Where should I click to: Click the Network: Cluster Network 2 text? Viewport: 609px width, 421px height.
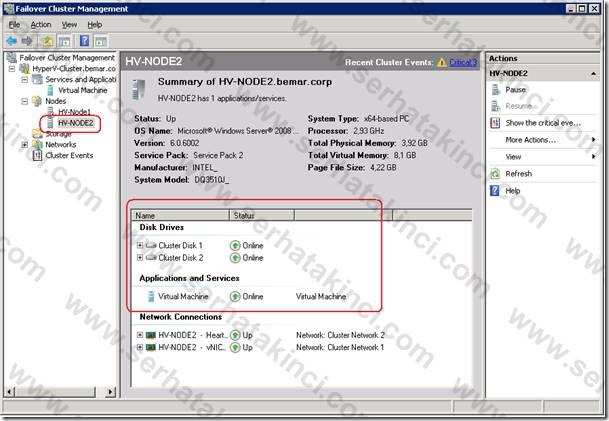(340, 335)
